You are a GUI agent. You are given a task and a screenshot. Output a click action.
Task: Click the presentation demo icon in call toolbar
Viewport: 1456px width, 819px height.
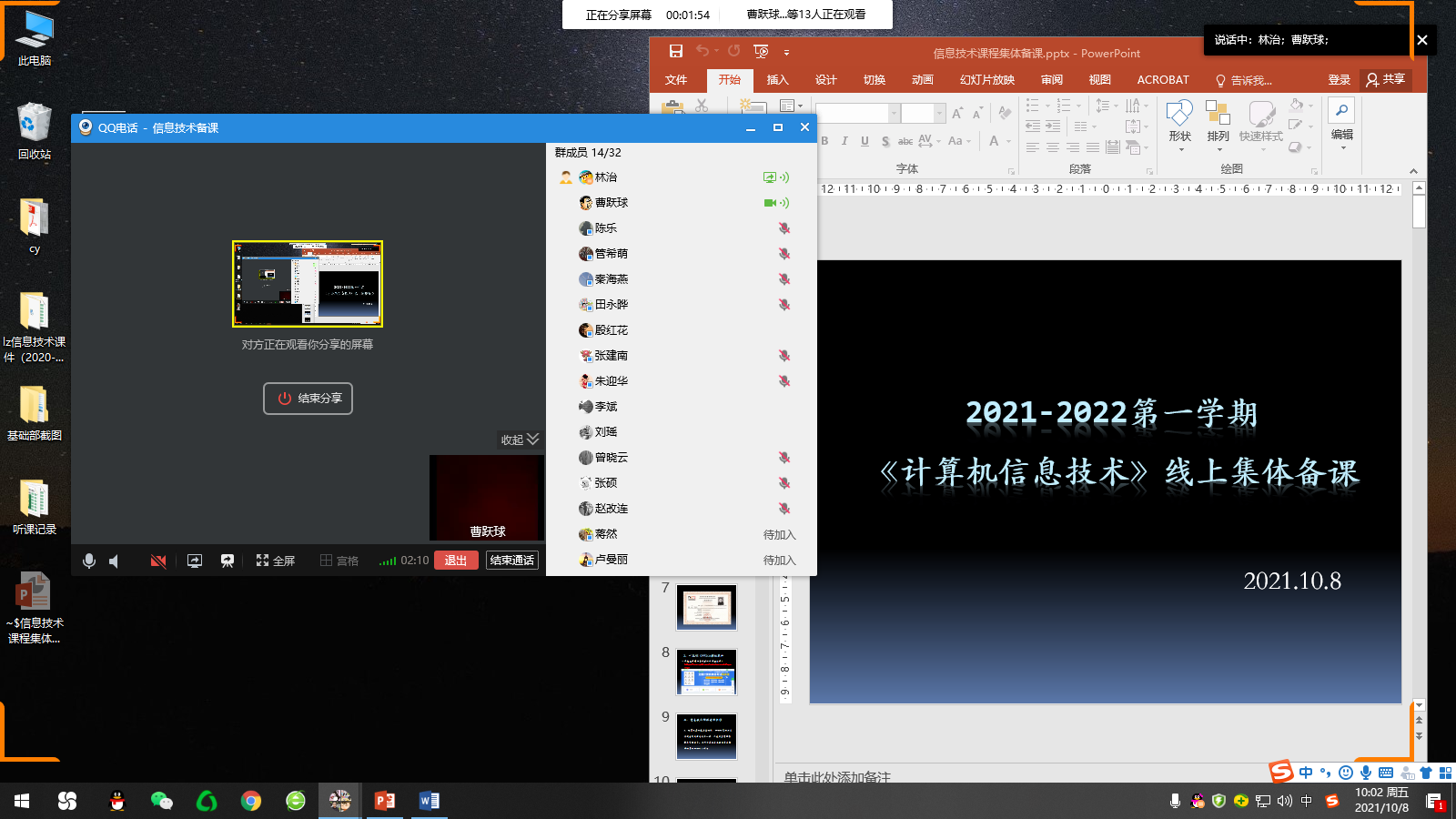coord(227,561)
